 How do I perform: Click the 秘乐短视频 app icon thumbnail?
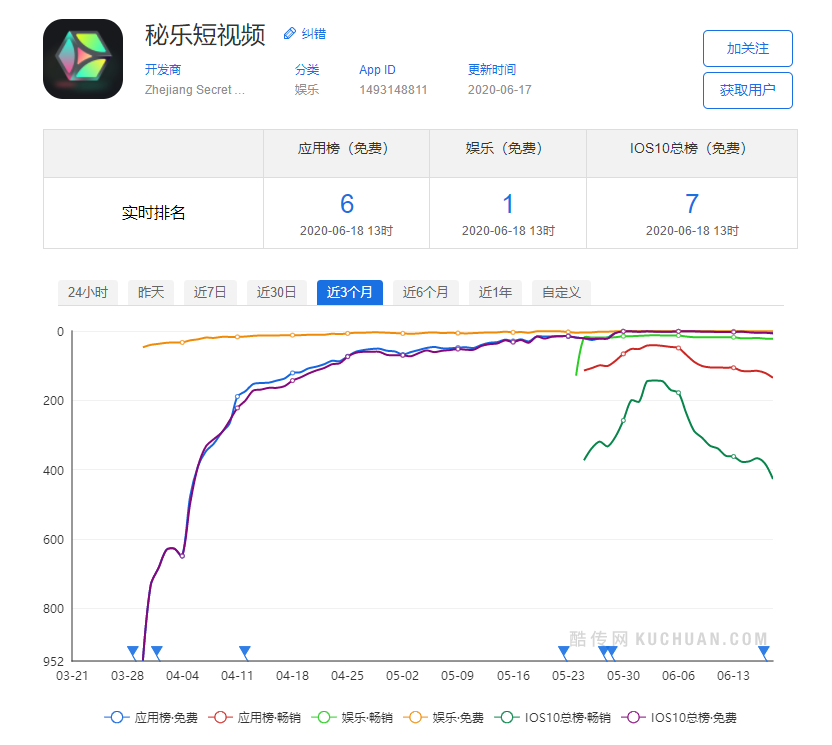[83, 59]
